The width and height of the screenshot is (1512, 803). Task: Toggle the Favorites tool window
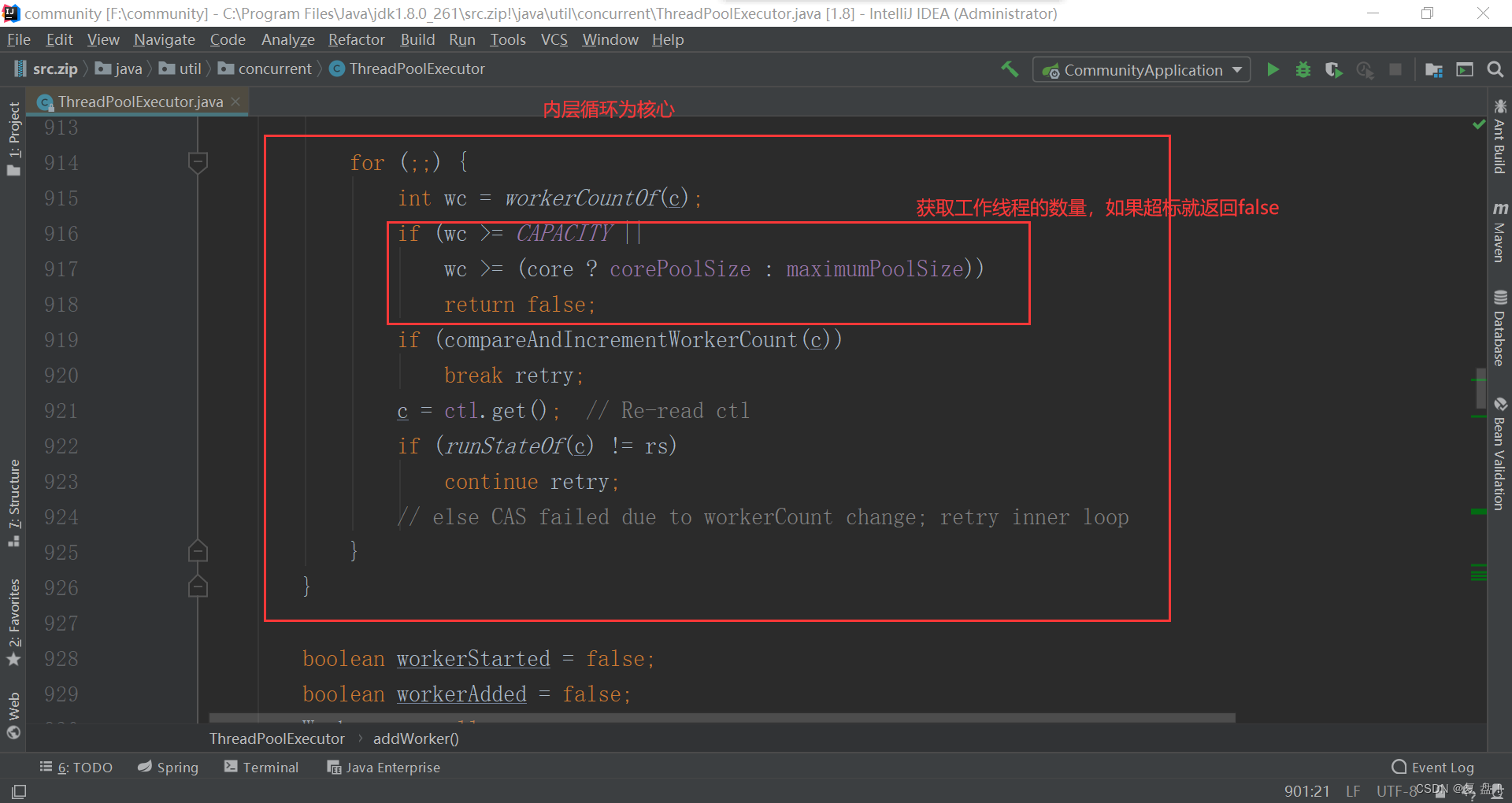tap(14, 623)
